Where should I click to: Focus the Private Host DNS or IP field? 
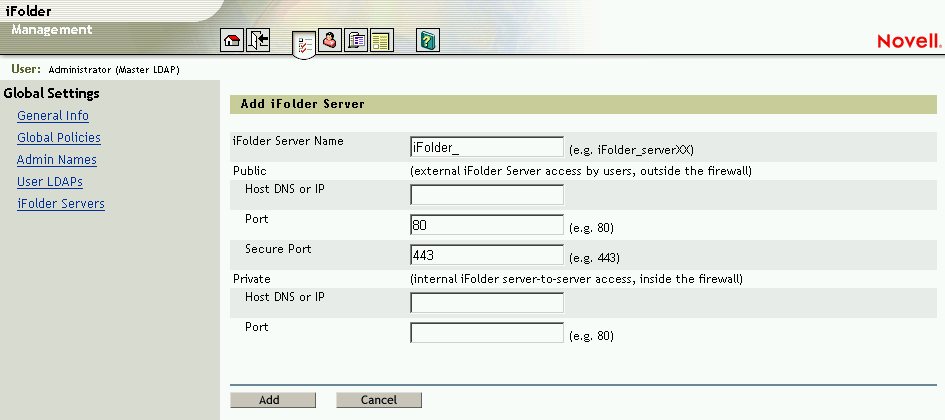[x=487, y=302]
